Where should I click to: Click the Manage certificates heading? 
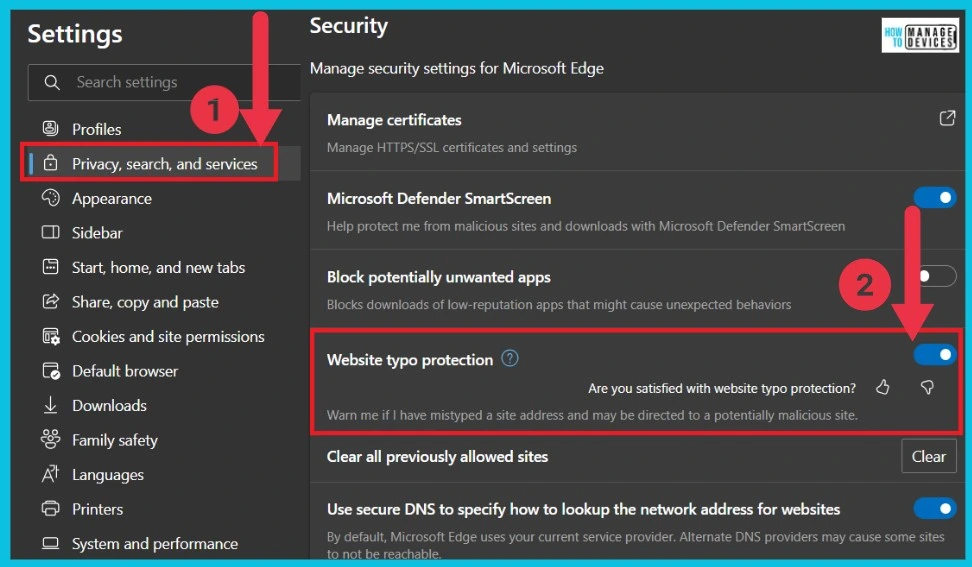pyautogui.click(x=394, y=120)
